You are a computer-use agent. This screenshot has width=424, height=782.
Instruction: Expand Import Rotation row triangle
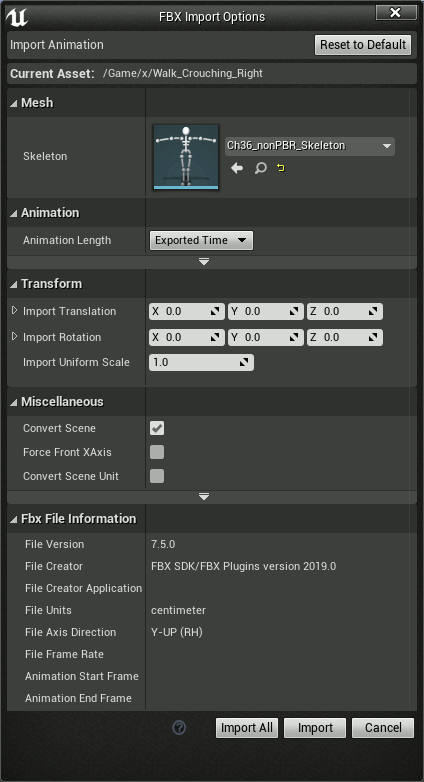tap(14, 336)
